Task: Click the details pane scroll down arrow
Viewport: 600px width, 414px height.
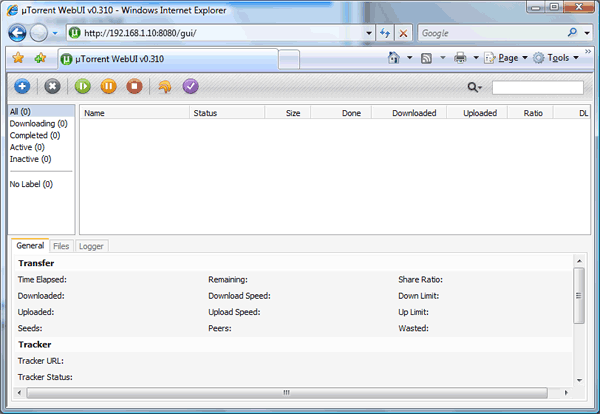Action: click(x=579, y=380)
